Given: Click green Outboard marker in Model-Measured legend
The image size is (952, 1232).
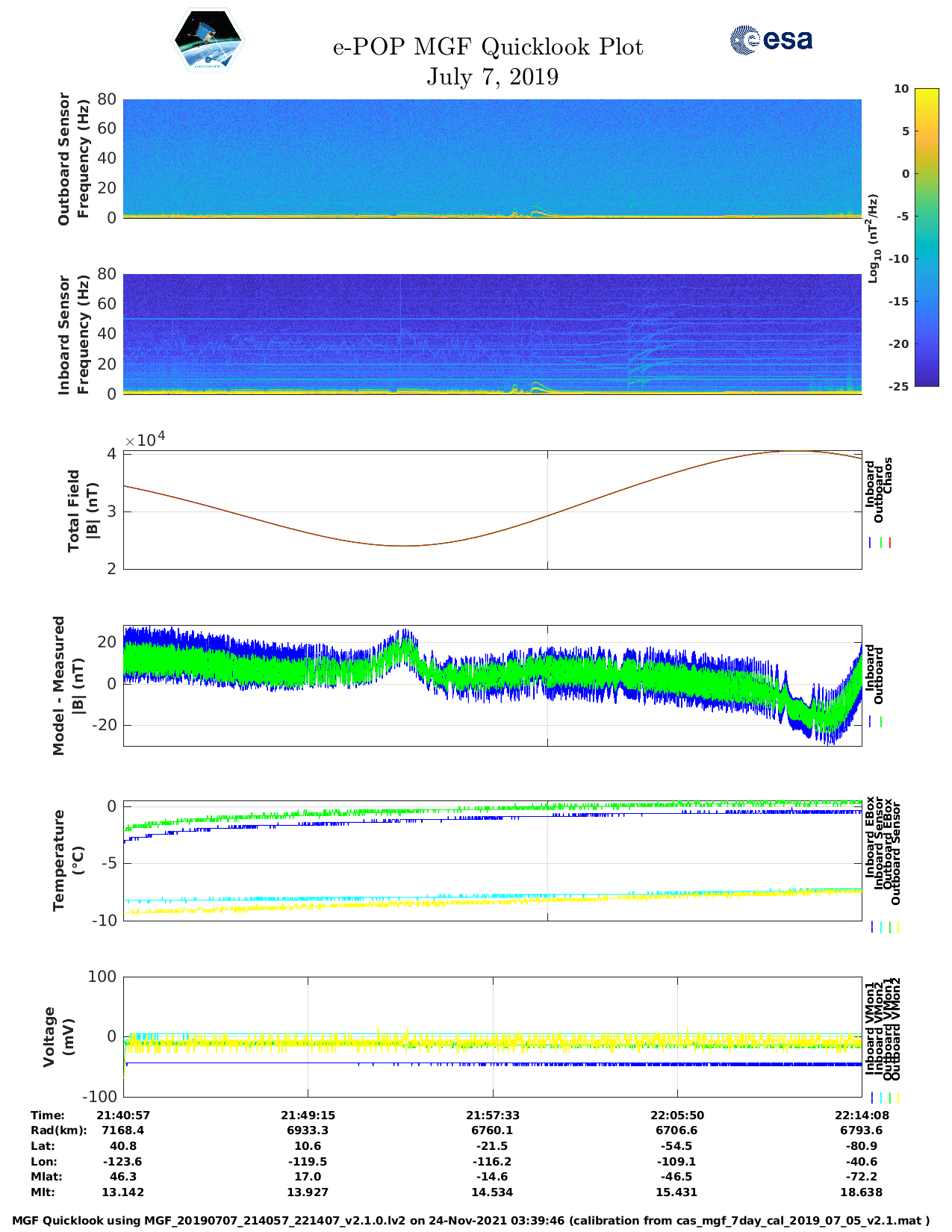Looking at the screenshot, I should [x=881, y=722].
